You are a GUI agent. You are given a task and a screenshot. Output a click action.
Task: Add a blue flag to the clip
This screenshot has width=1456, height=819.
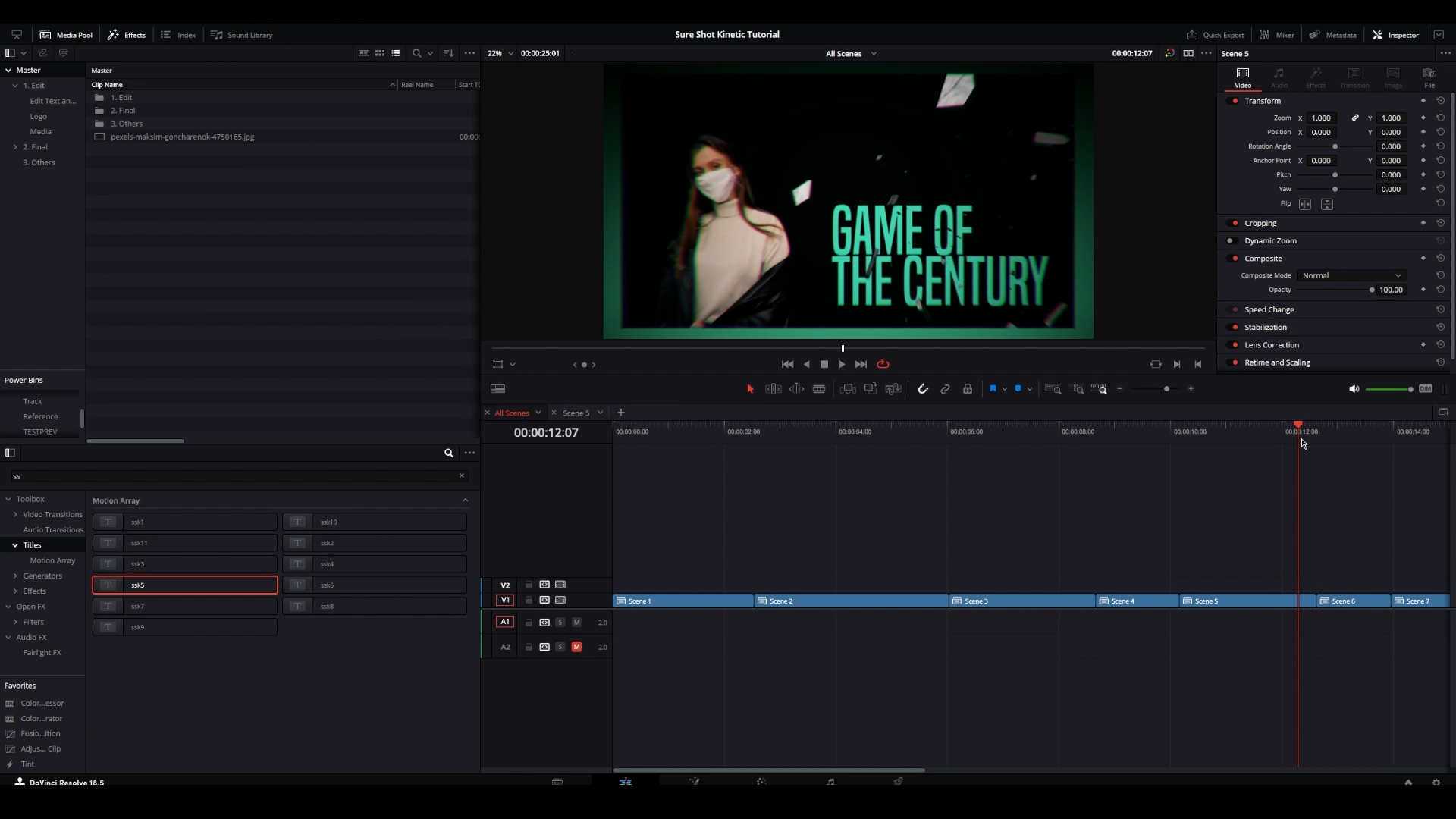(x=993, y=389)
